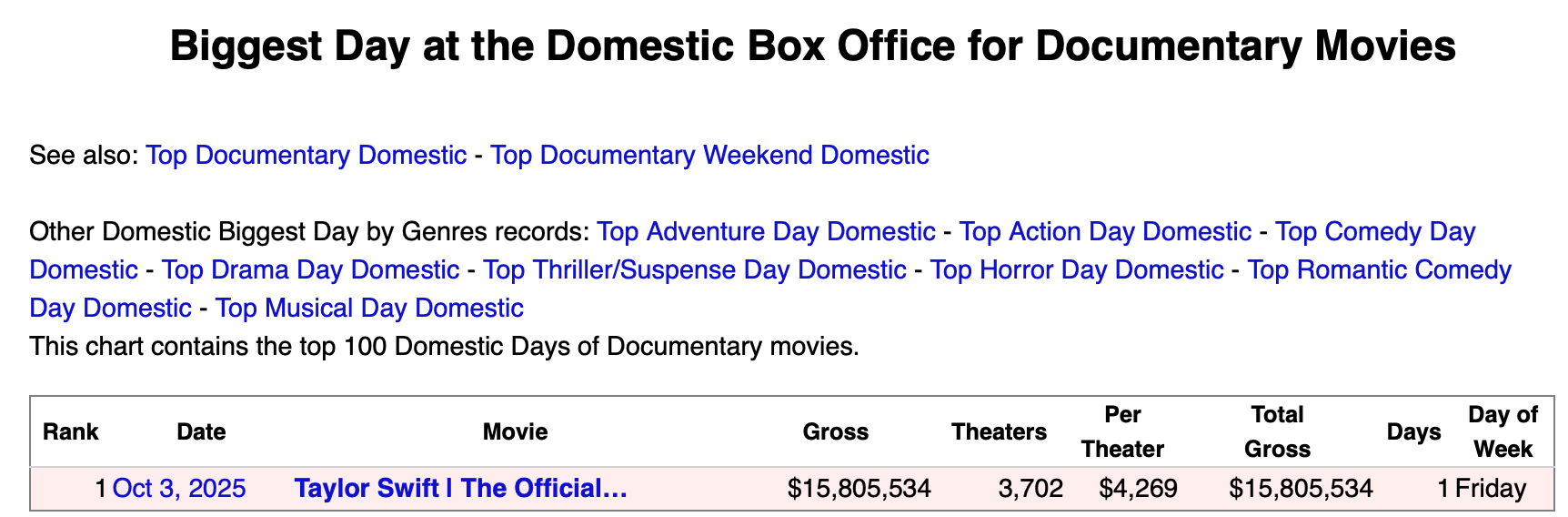Go to Top Adventure Day Domestic
The height and width of the screenshot is (517, 1568).
pos(766,231)
